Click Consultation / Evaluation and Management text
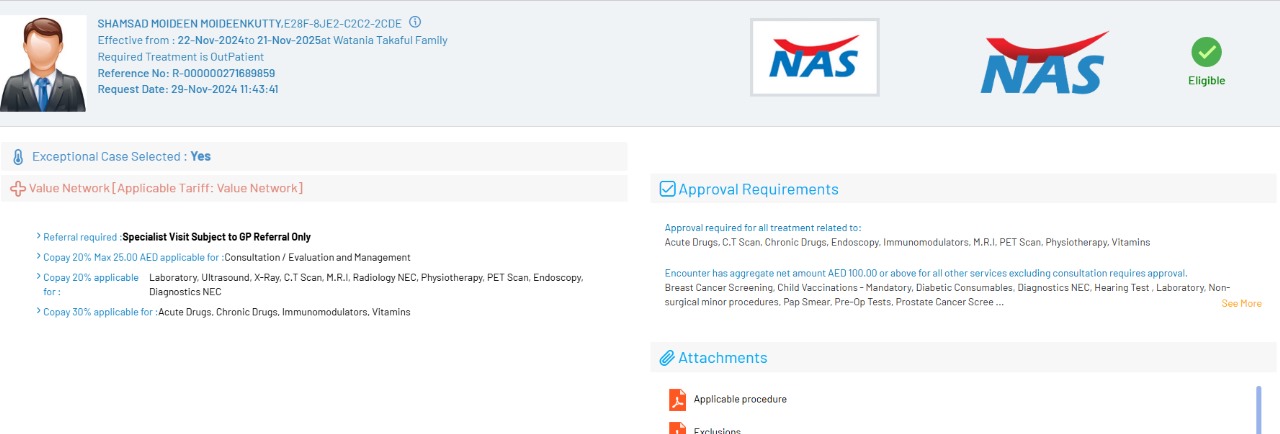Viewport: 1280px width, 434px height. 317,257
